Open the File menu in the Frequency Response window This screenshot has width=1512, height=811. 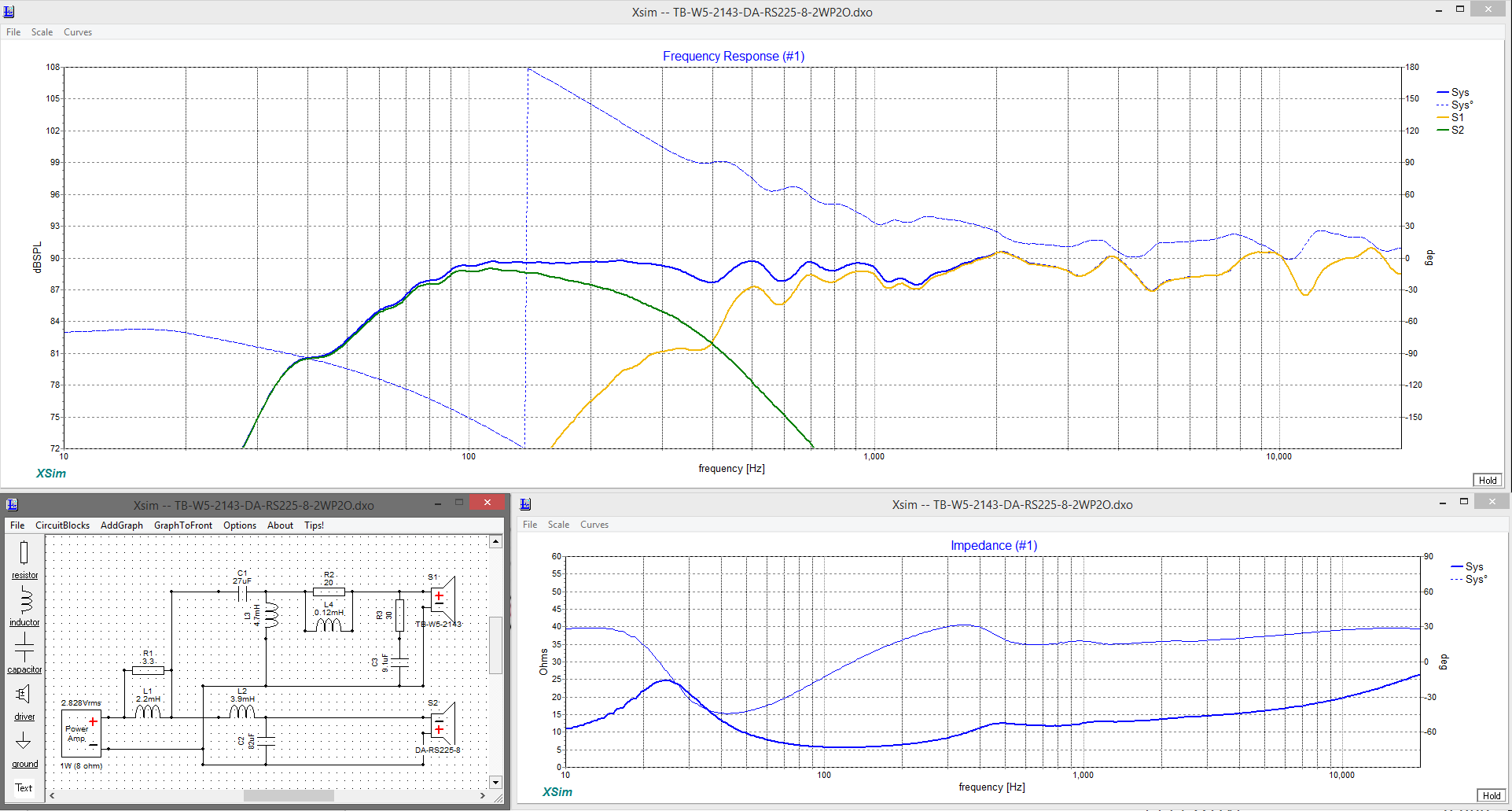click(13, 32)
